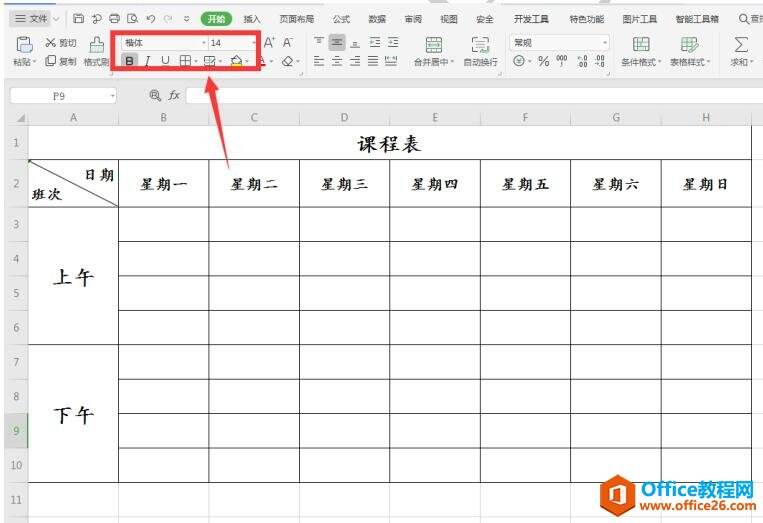763x523 pixels.
Task: Expand the number format dropdown
Action: click(x=604, y=43)
